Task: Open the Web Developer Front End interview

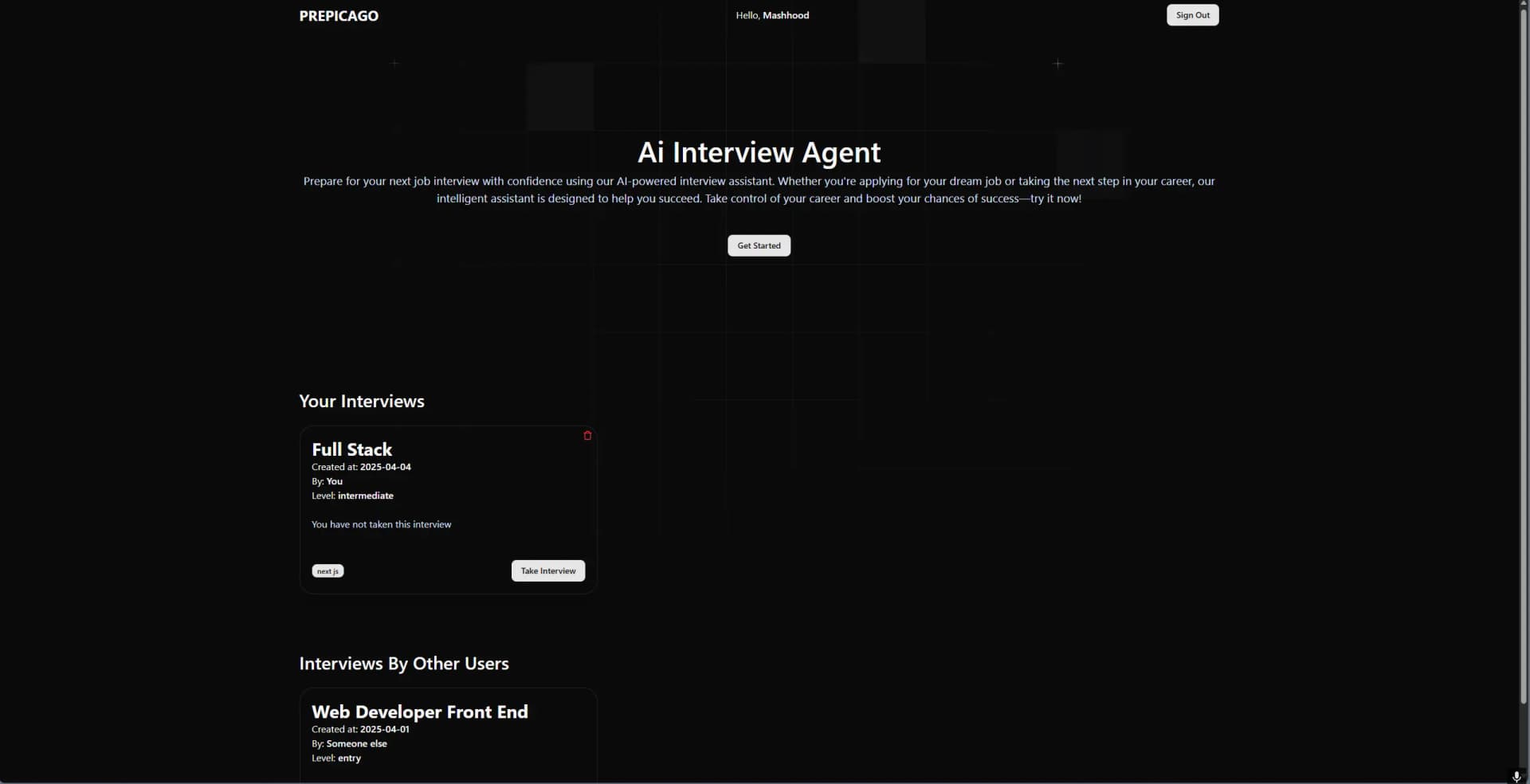Action: (420, 711)
